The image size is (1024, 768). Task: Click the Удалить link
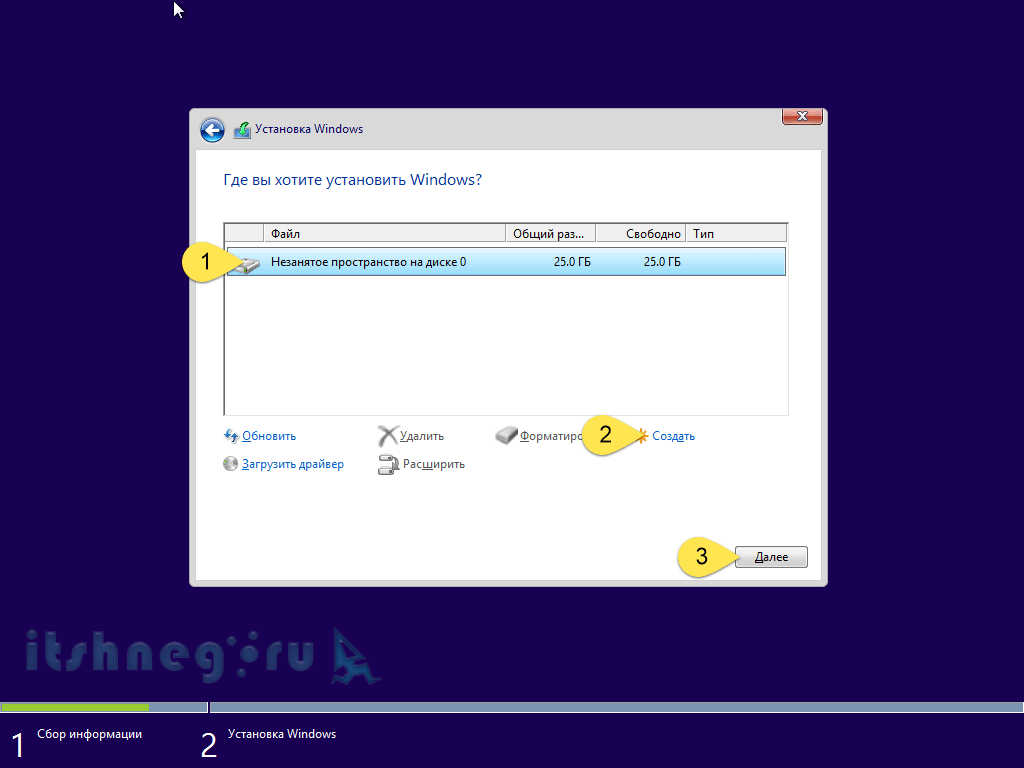[422, 436]
